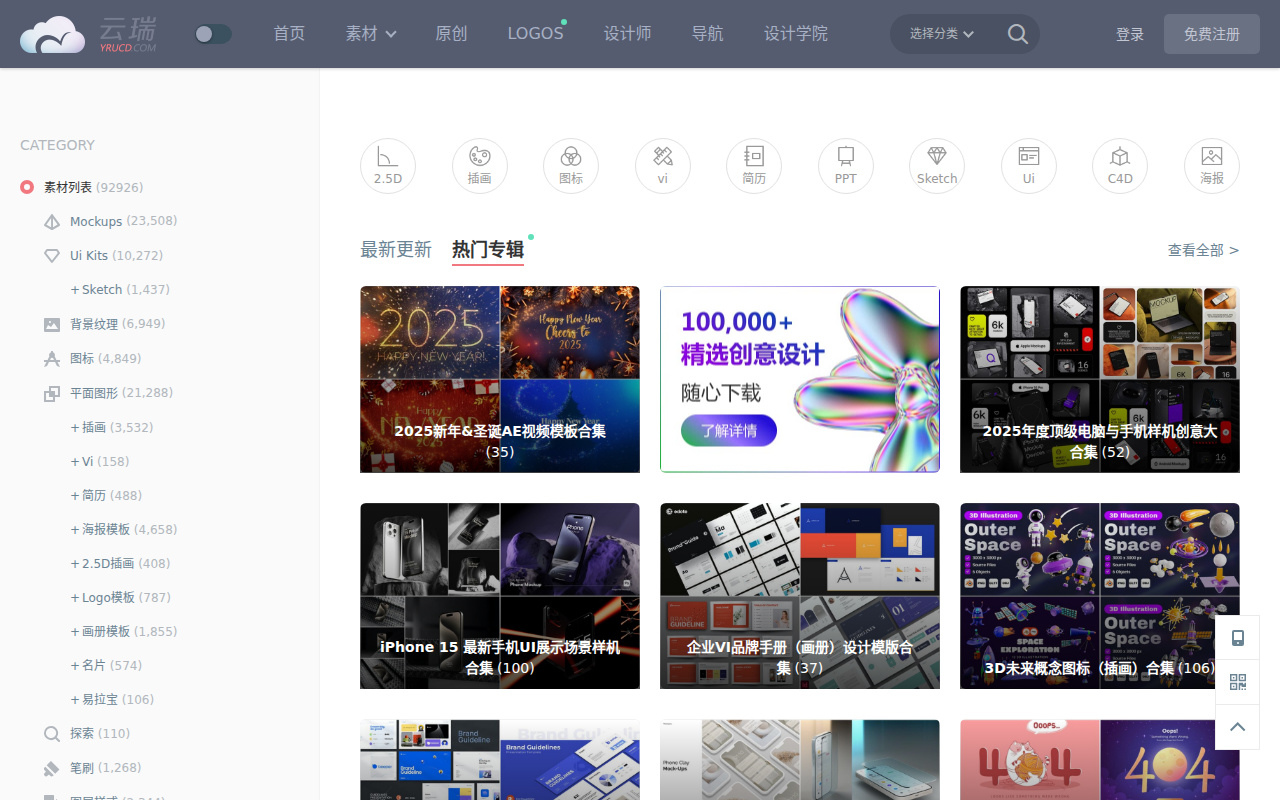Viewport: 1280px width, 800px height.
Task: Expand the 海报模板 subcategory
Action: point(124,530)
